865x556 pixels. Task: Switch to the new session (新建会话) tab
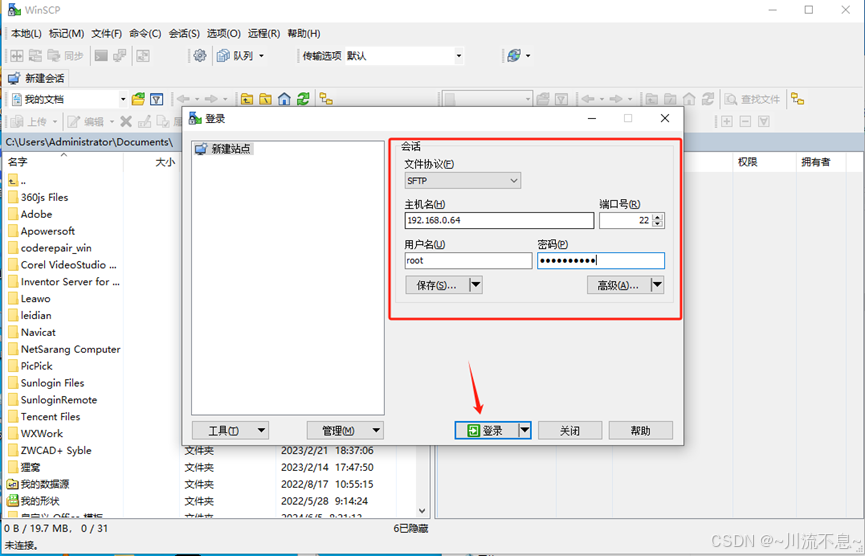[x=37, y=78]
